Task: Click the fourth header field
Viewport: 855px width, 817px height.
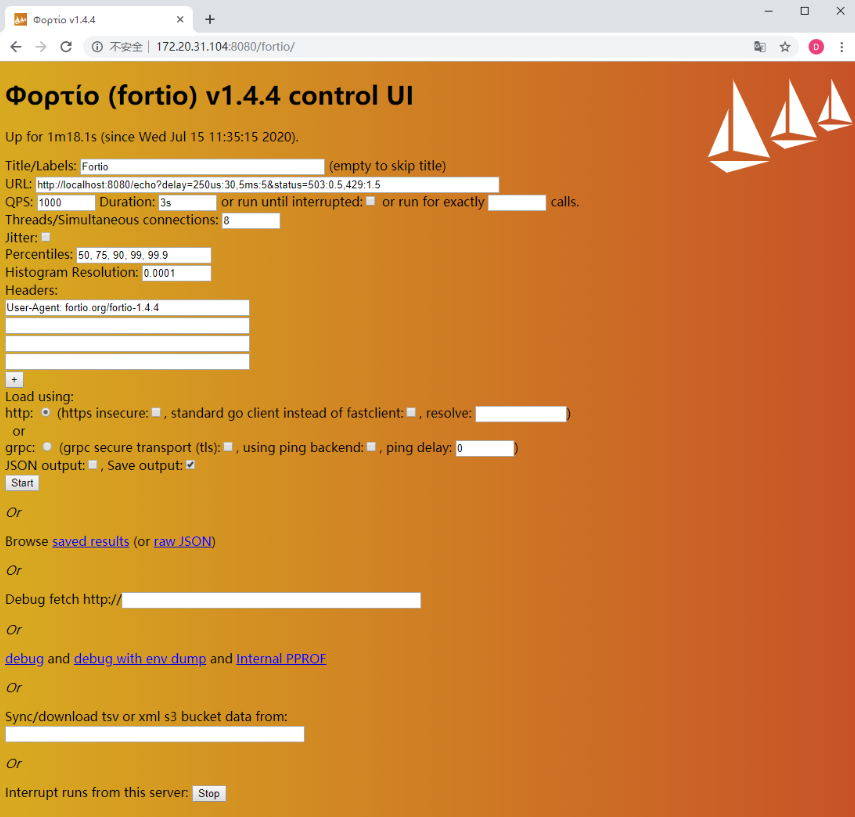Action: coord(127,362)
